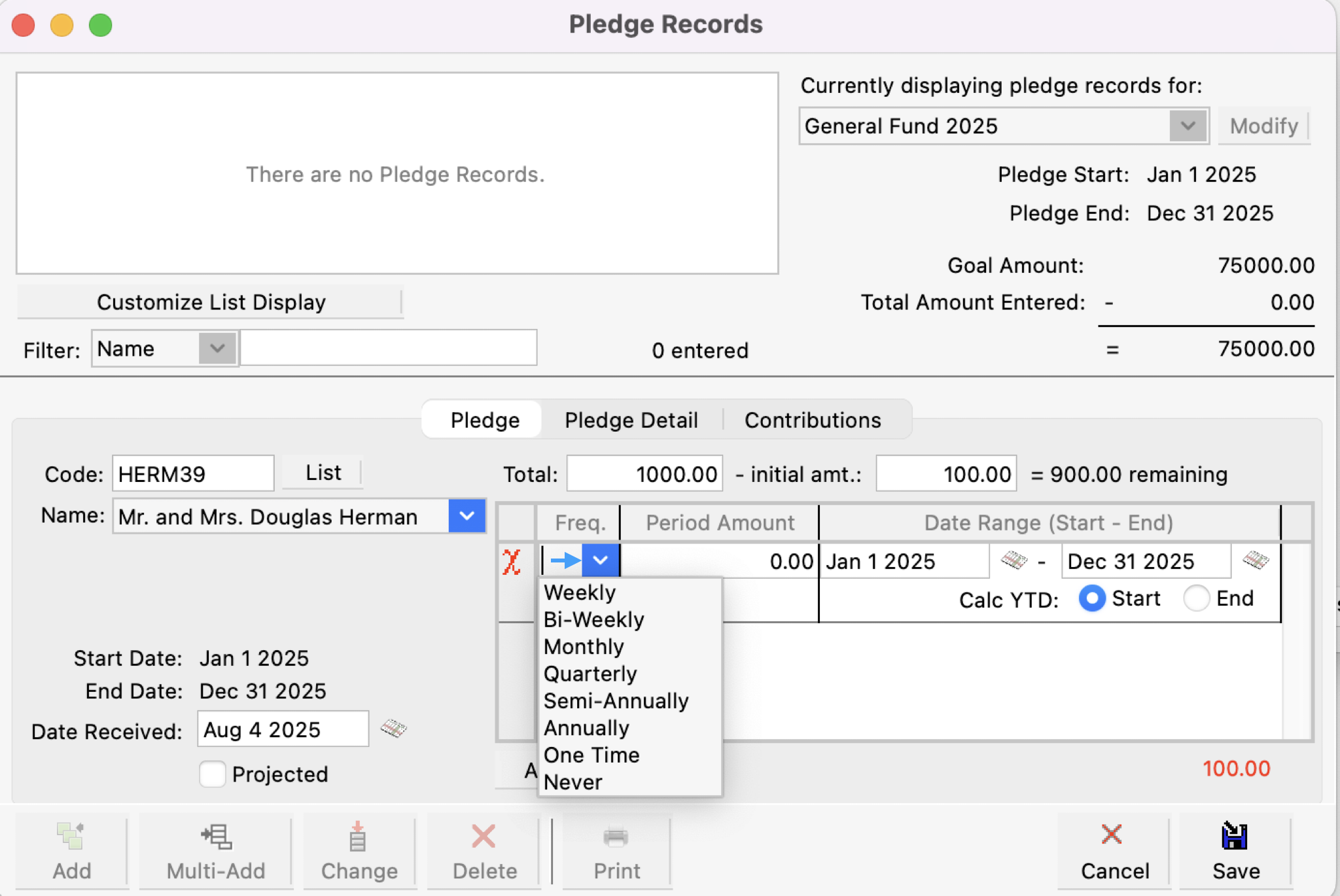Select the Calc YTD End radio button

coord(1197,598)
